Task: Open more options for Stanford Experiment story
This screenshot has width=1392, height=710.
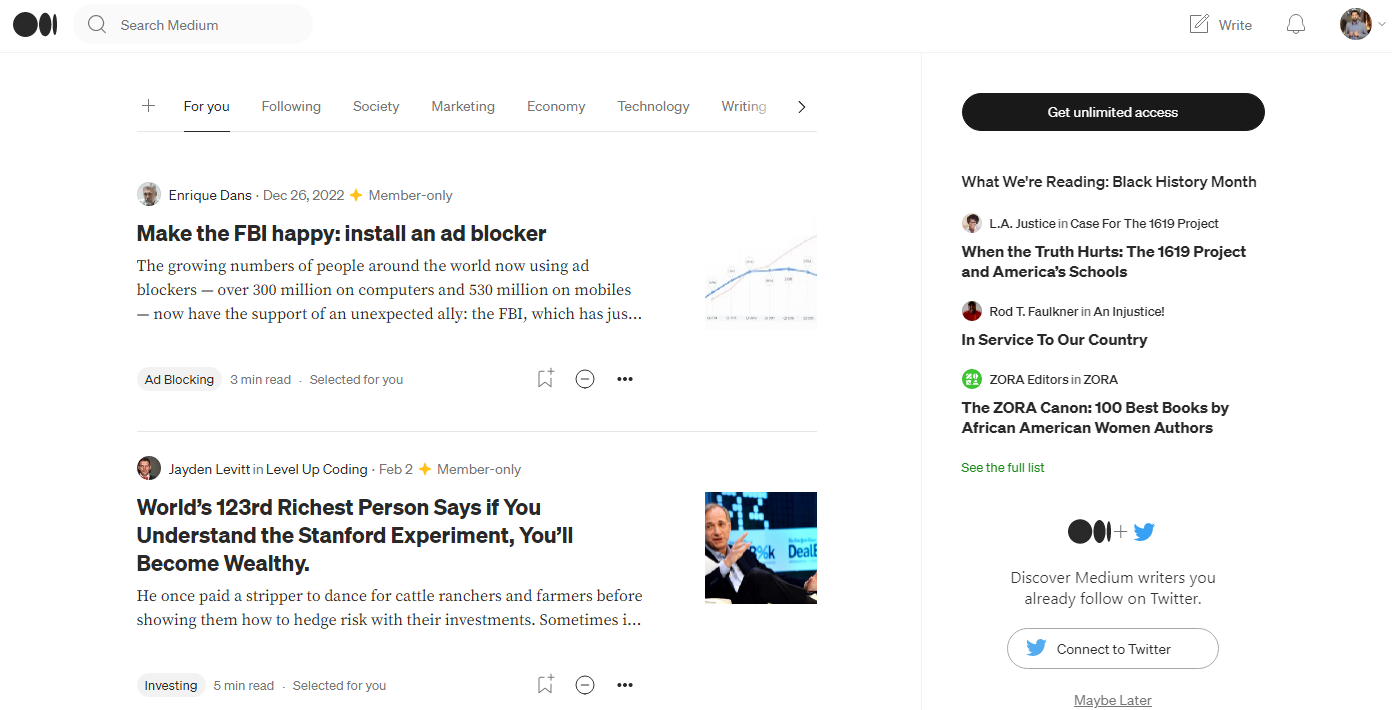Action: point(625,685)
